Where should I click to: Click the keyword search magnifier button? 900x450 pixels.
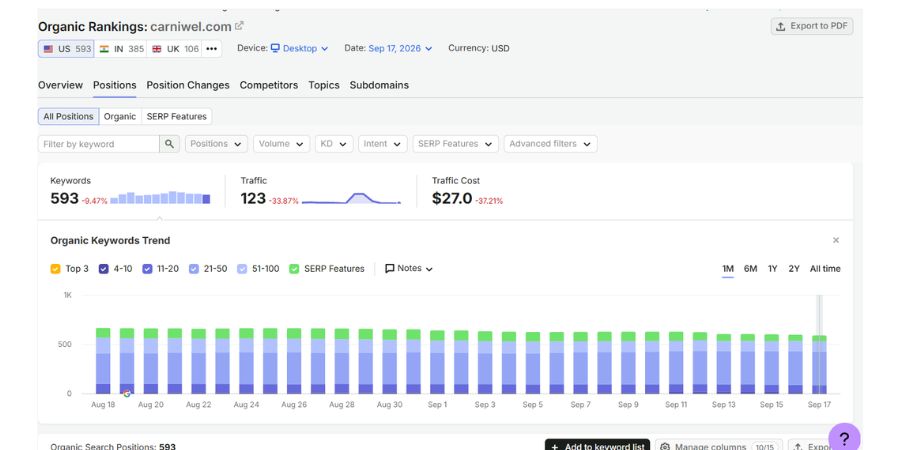tap(169, 144)
